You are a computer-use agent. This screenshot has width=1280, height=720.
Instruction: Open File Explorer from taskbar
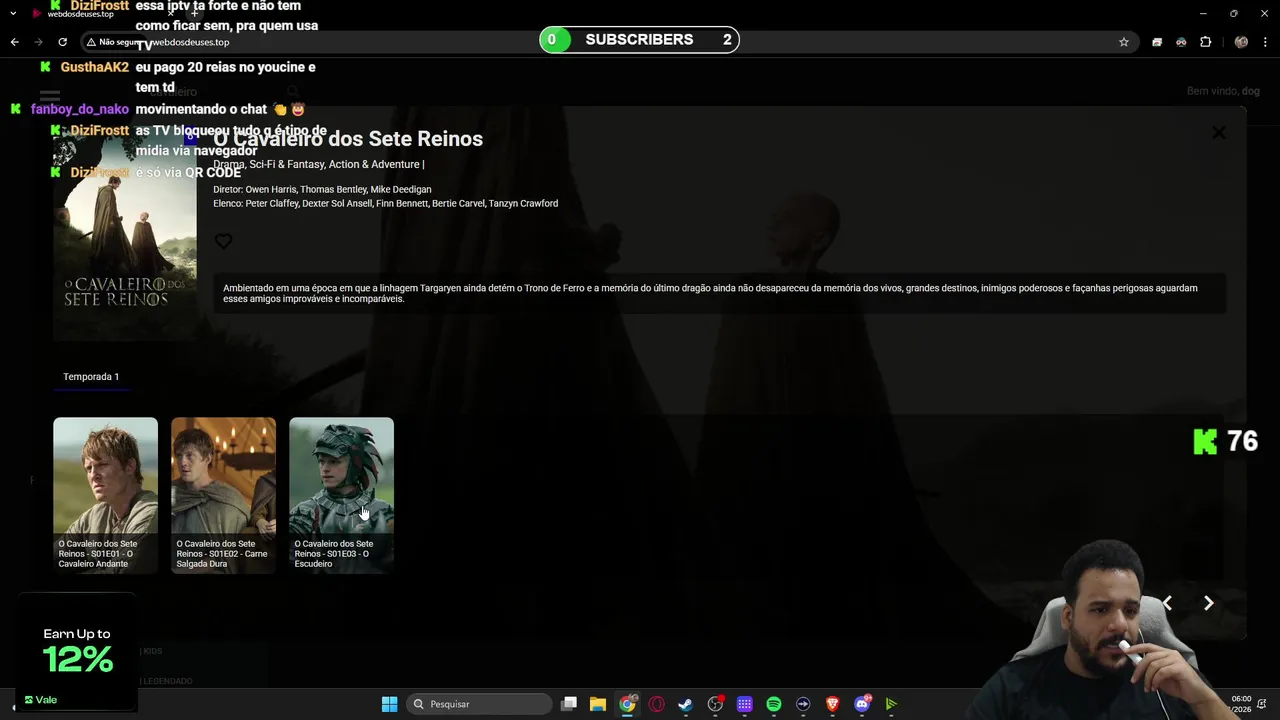pos(598,704)
